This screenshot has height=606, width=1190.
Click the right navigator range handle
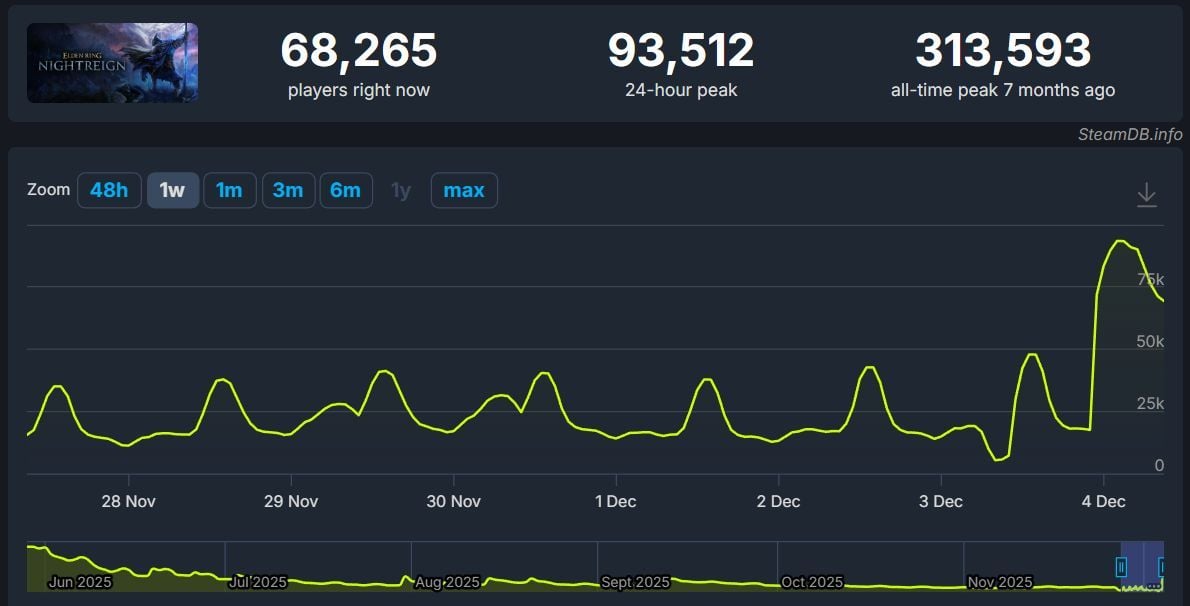pyautogui.click(x=1161, y=567)
